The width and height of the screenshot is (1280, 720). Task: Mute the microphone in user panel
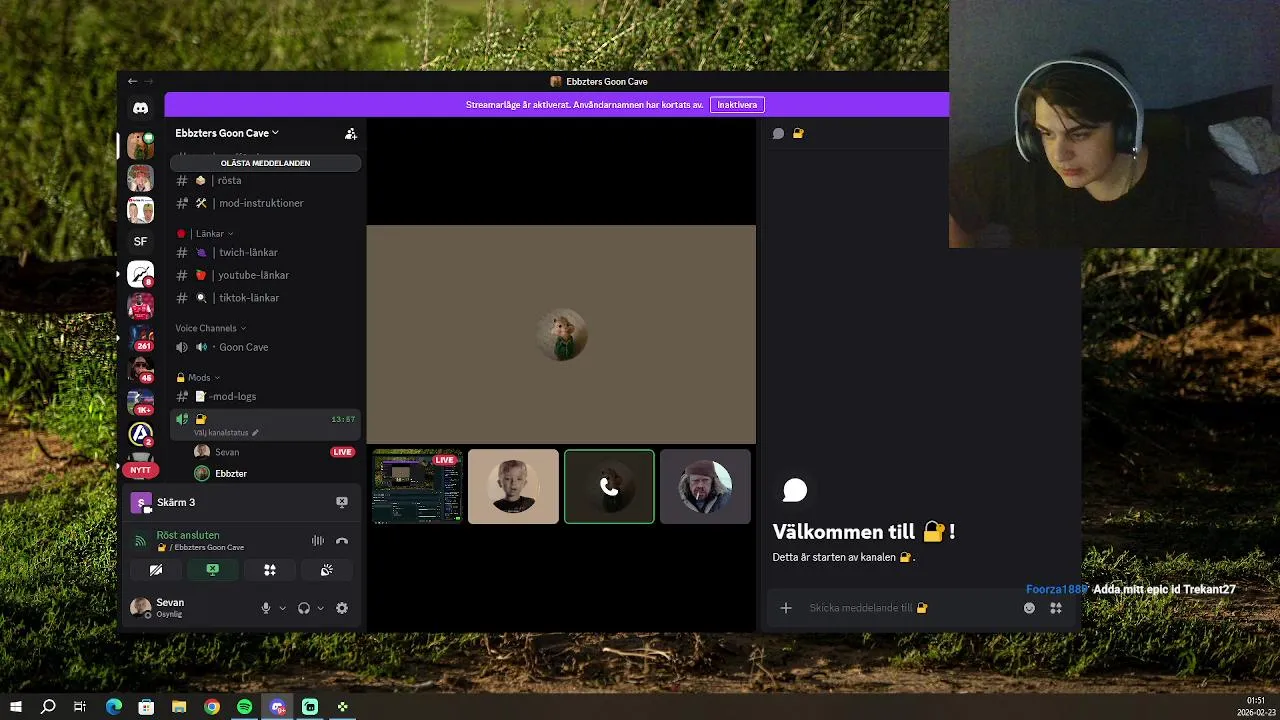click(266, 608)
